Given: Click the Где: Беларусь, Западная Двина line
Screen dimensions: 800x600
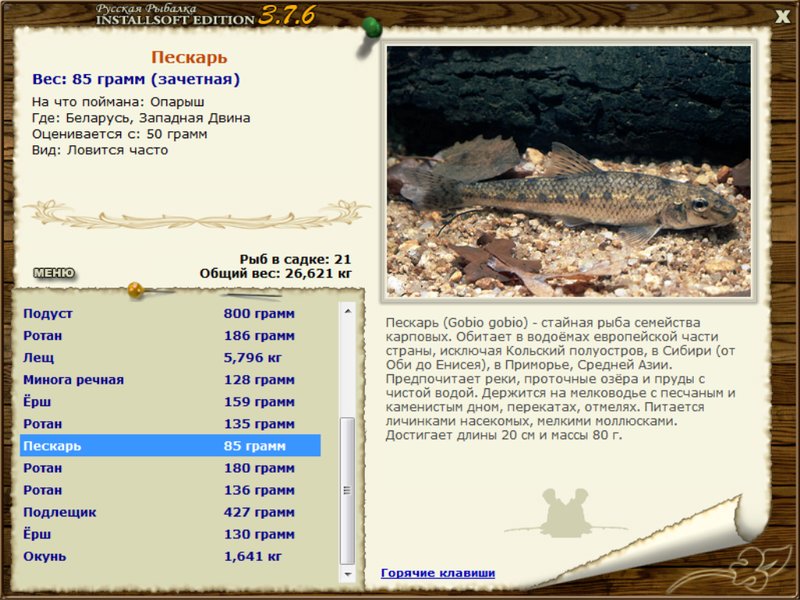Looking at the screenshot, I should point(141,118).
